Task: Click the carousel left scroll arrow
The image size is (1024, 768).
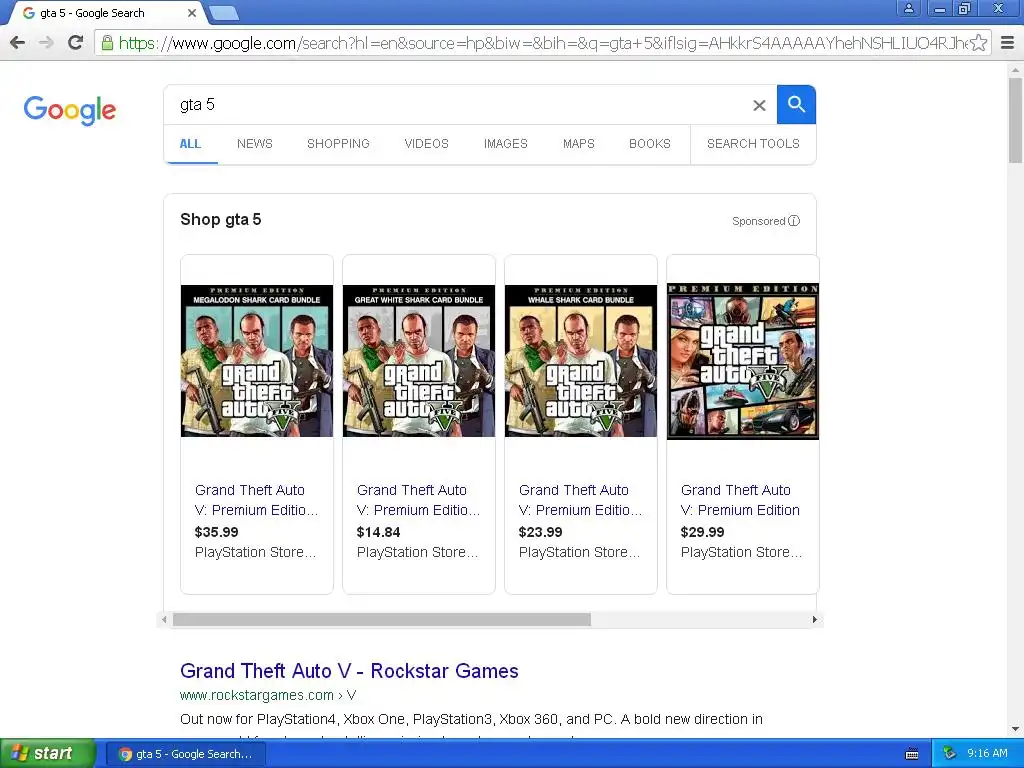Action: click(164, 619)
